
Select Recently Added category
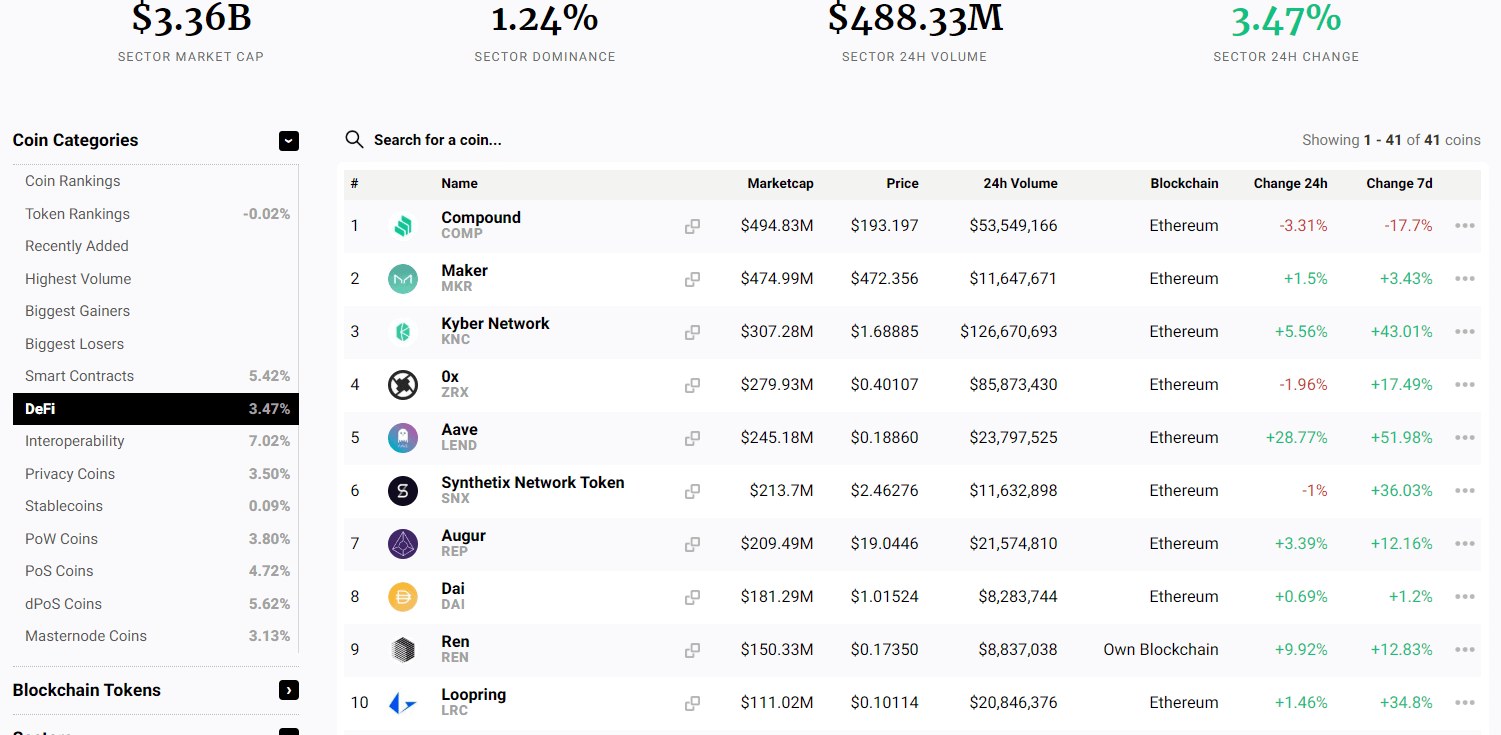pyautogui.click(x=77, y=246)
